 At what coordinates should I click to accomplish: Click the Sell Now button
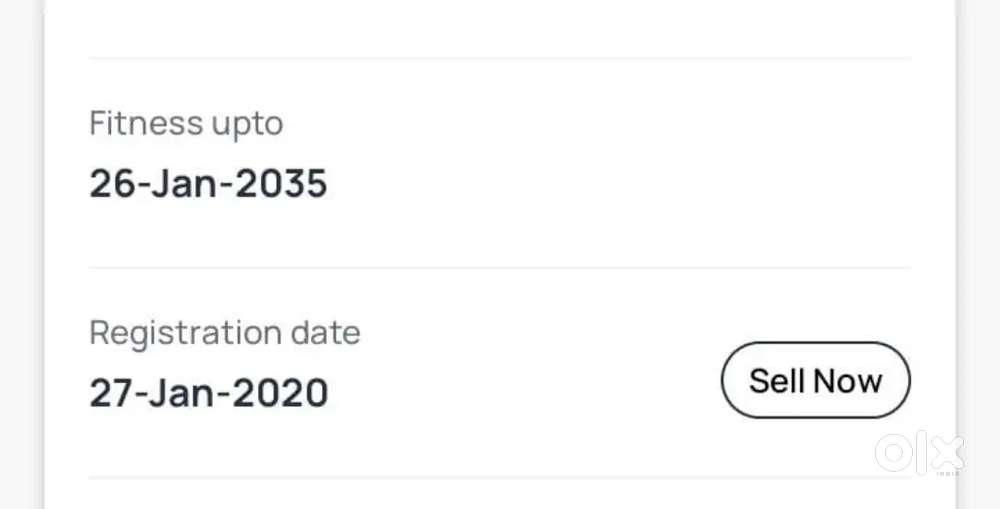click(816, 380)
